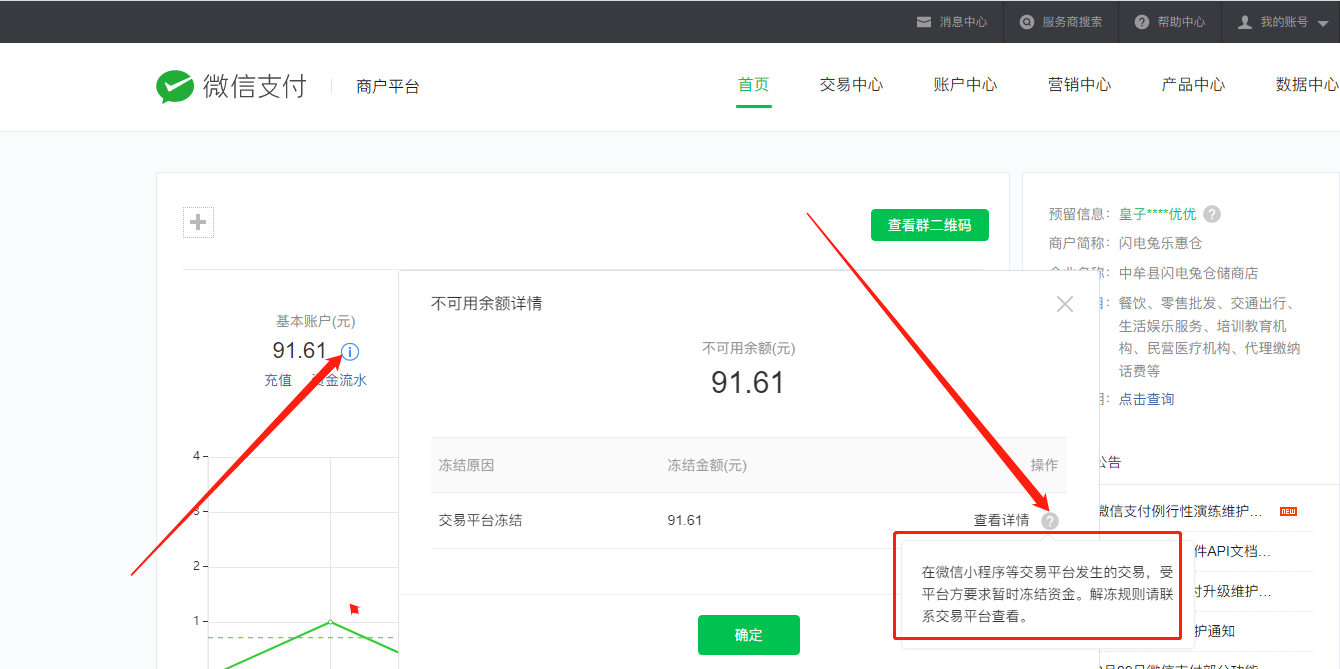Viewport: 1340px width, 669px height.
Task: Click the 冻结原因 column header
Action: (x=466, y=465)
